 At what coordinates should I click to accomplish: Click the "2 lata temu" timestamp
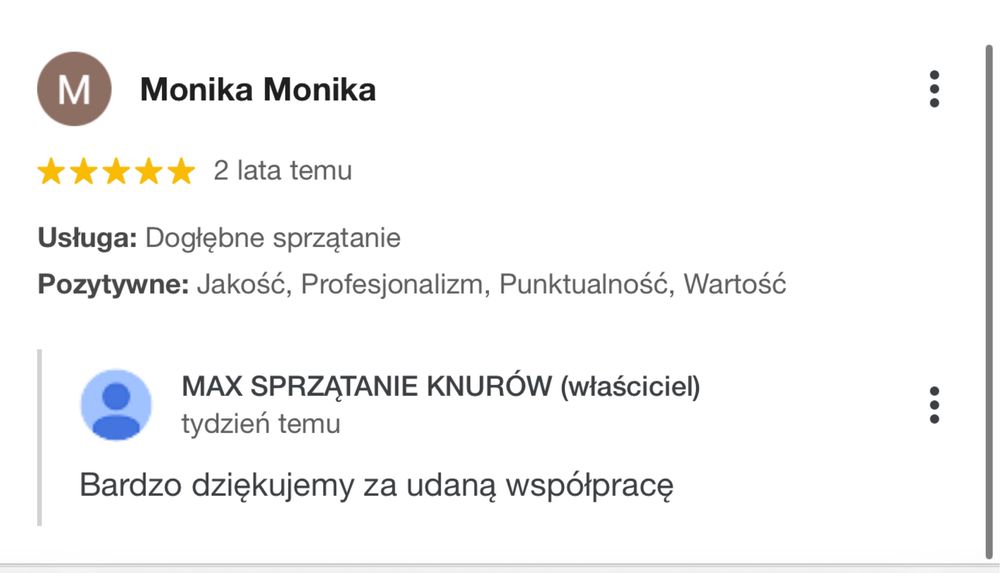tap(283, 171)
